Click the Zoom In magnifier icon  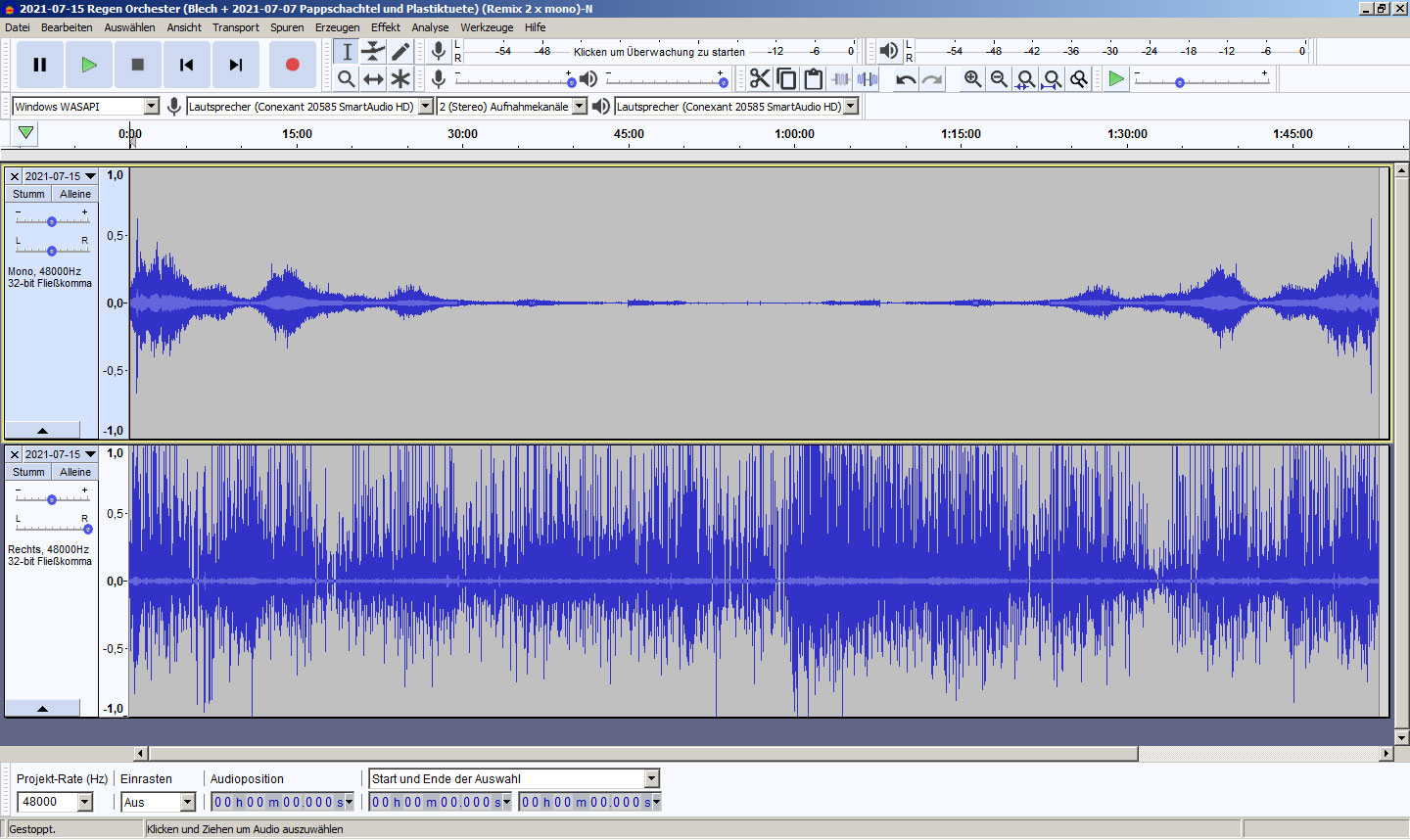click(x=972, y=79)
